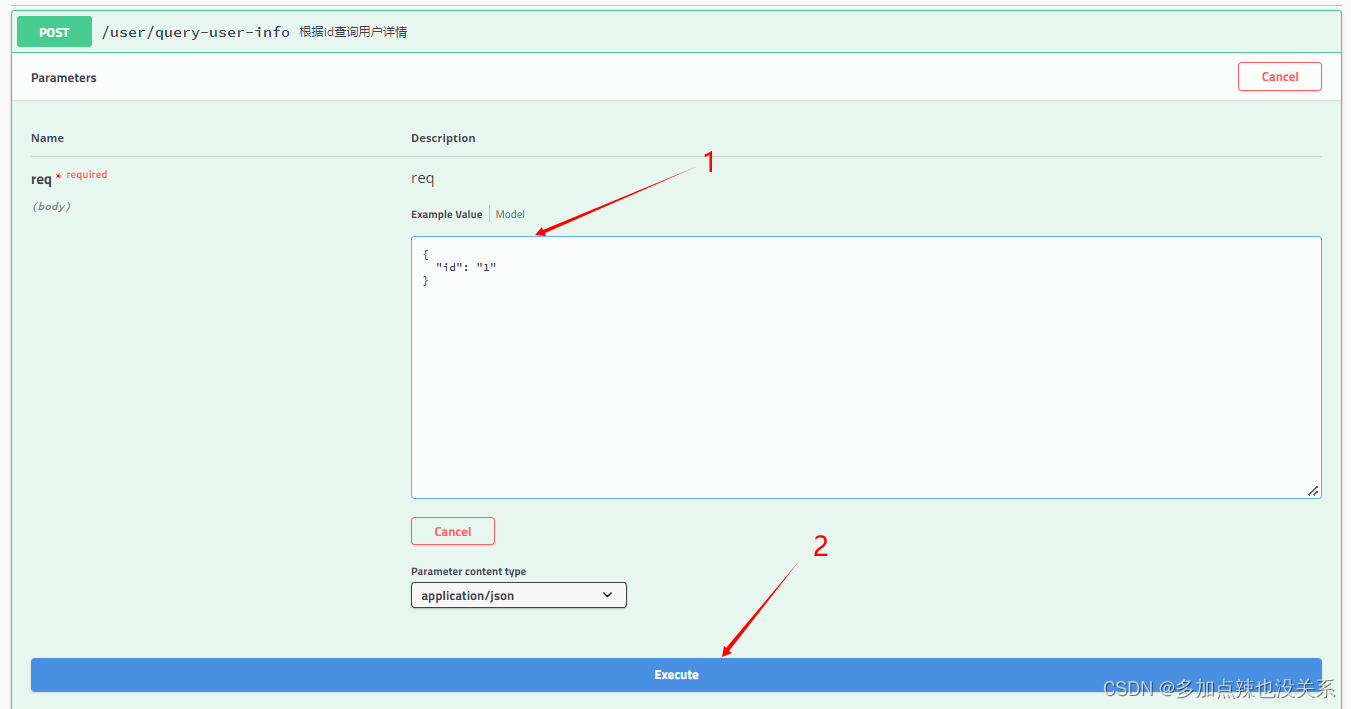Click the endpoint description 根据id查询用户详情
The image size is (1351, 709).
coord(353,32)
